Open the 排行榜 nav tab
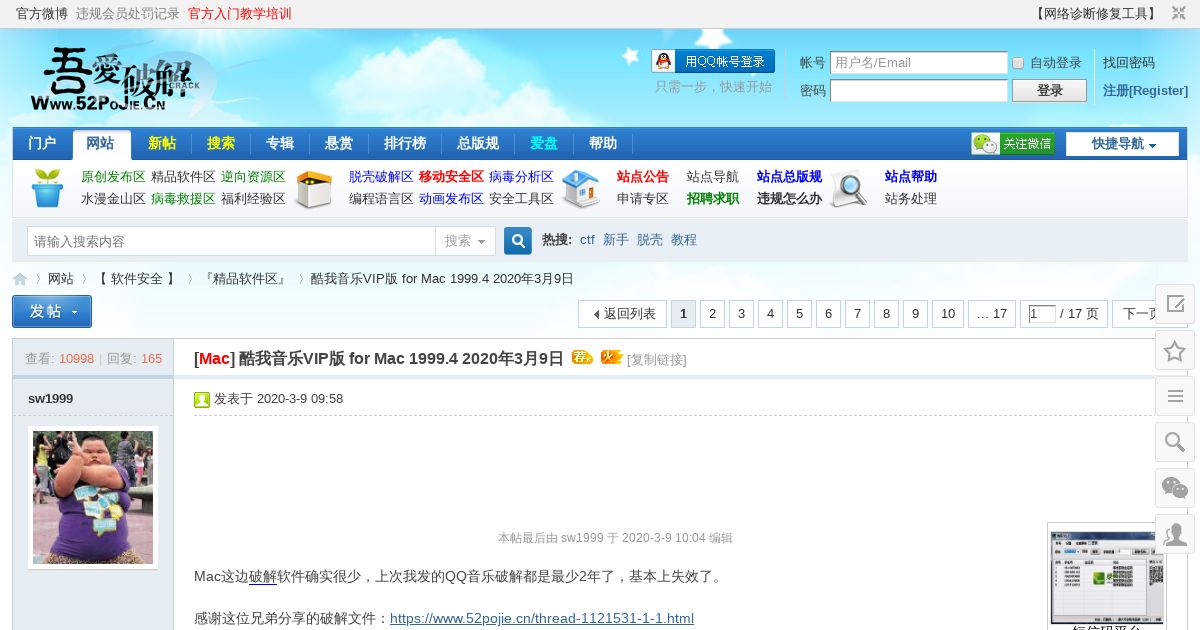 coord(405,143)
